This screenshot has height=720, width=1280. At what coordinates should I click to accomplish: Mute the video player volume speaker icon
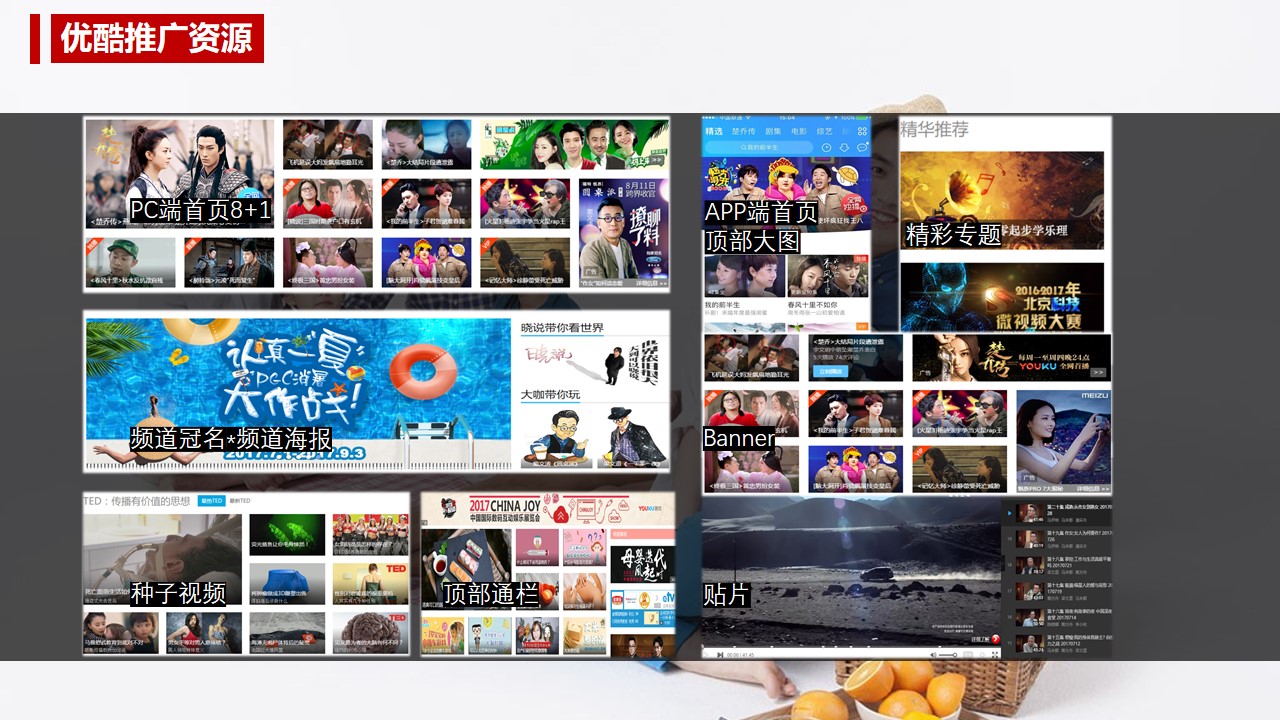coord(933,654)
